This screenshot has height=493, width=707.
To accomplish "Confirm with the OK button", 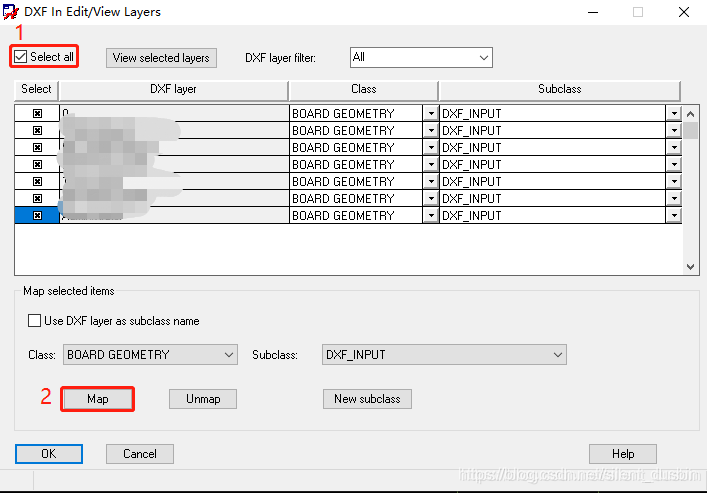I will (x=49, y=454).
